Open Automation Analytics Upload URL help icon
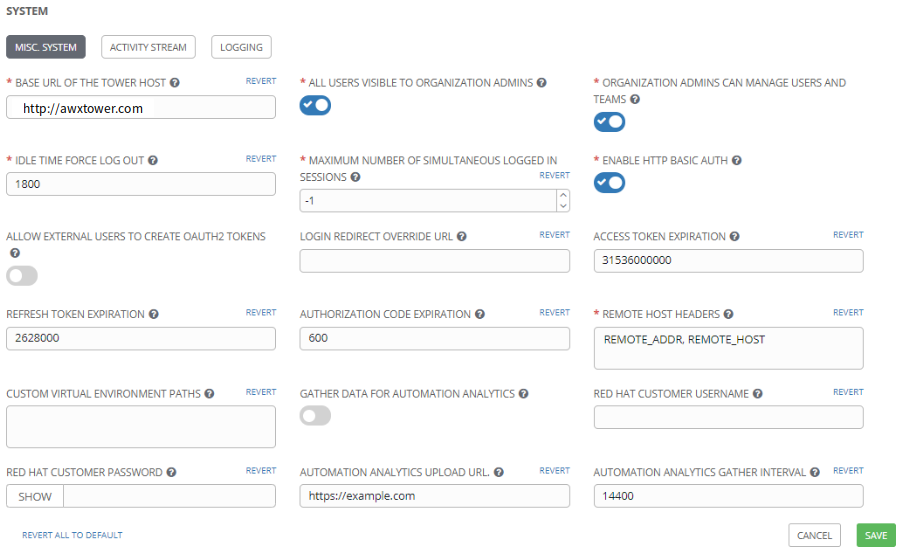903x554 pixels. [499, 472]
